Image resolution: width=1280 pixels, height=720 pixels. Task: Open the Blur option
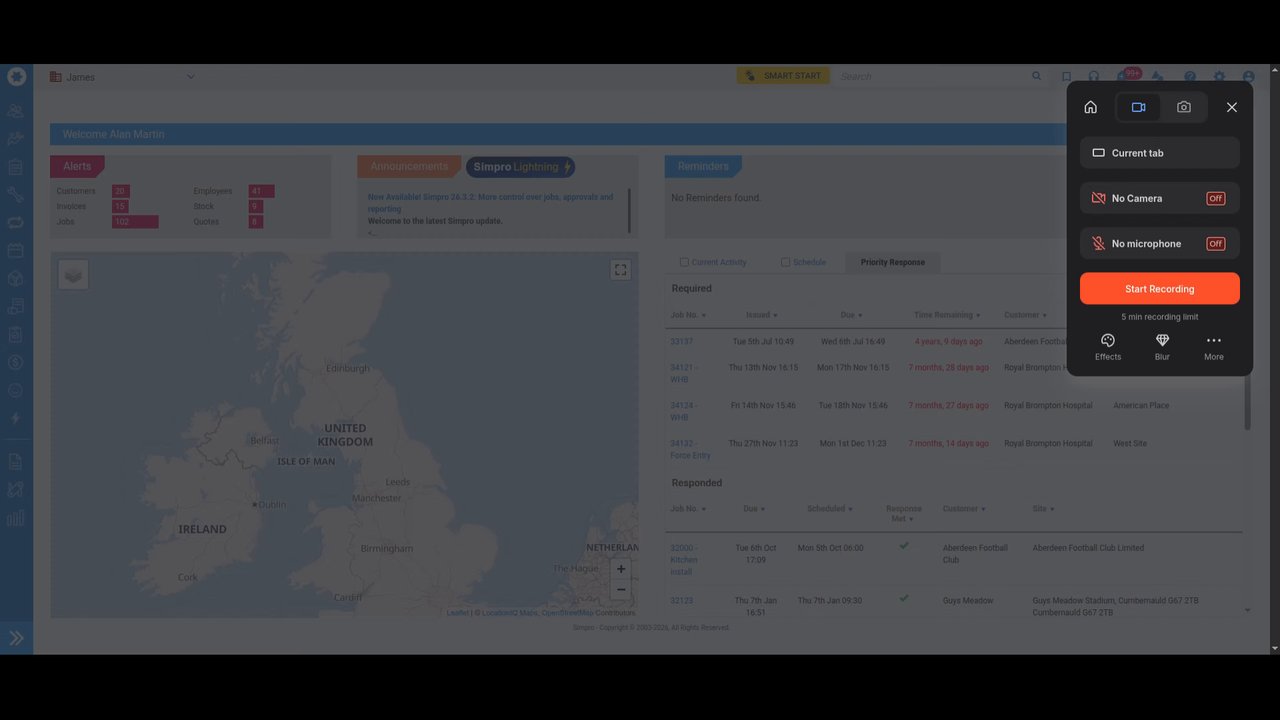coord(1162,347)
